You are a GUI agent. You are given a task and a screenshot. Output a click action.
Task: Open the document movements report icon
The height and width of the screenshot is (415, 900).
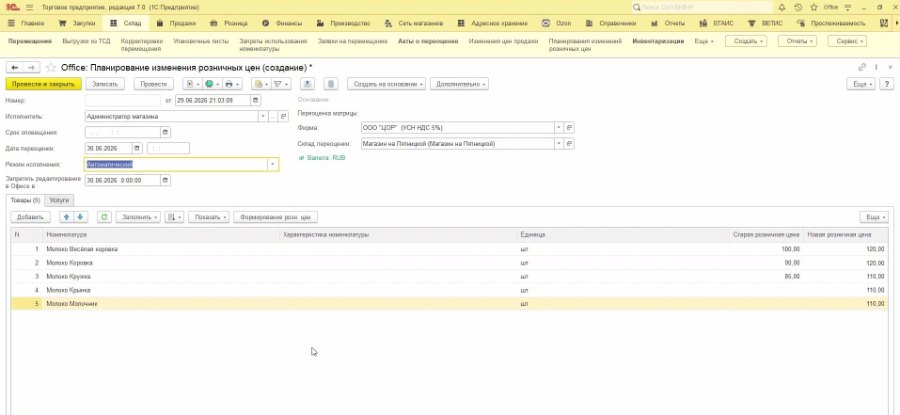click(192, 84)
